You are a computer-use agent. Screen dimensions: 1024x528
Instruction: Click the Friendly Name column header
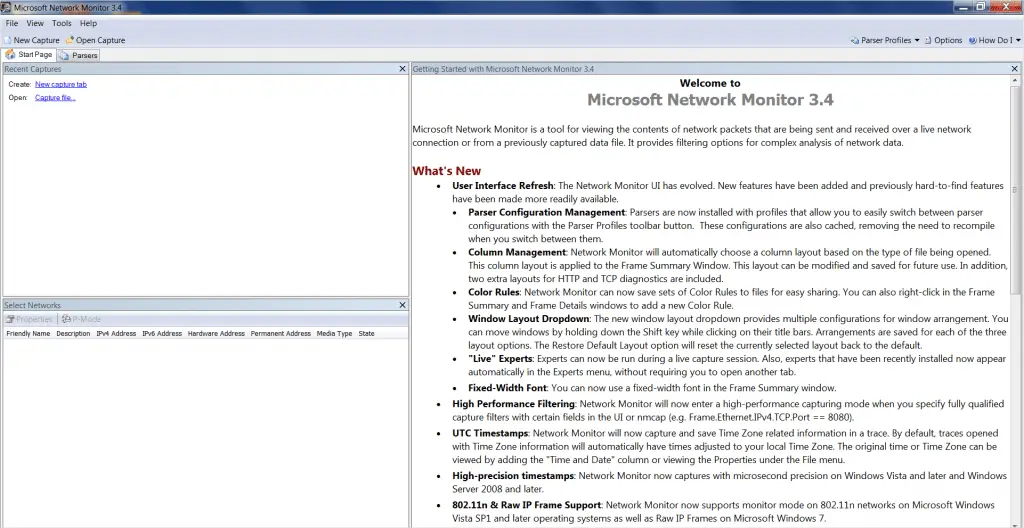tap(28, 334)
